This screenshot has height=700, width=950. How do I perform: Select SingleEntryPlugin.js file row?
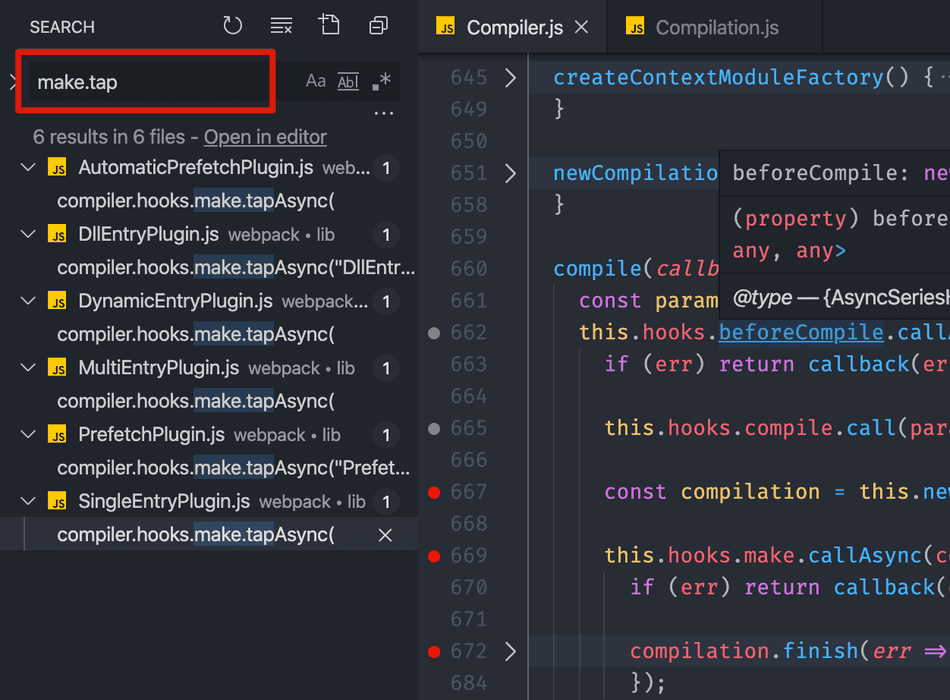point(209,501)
